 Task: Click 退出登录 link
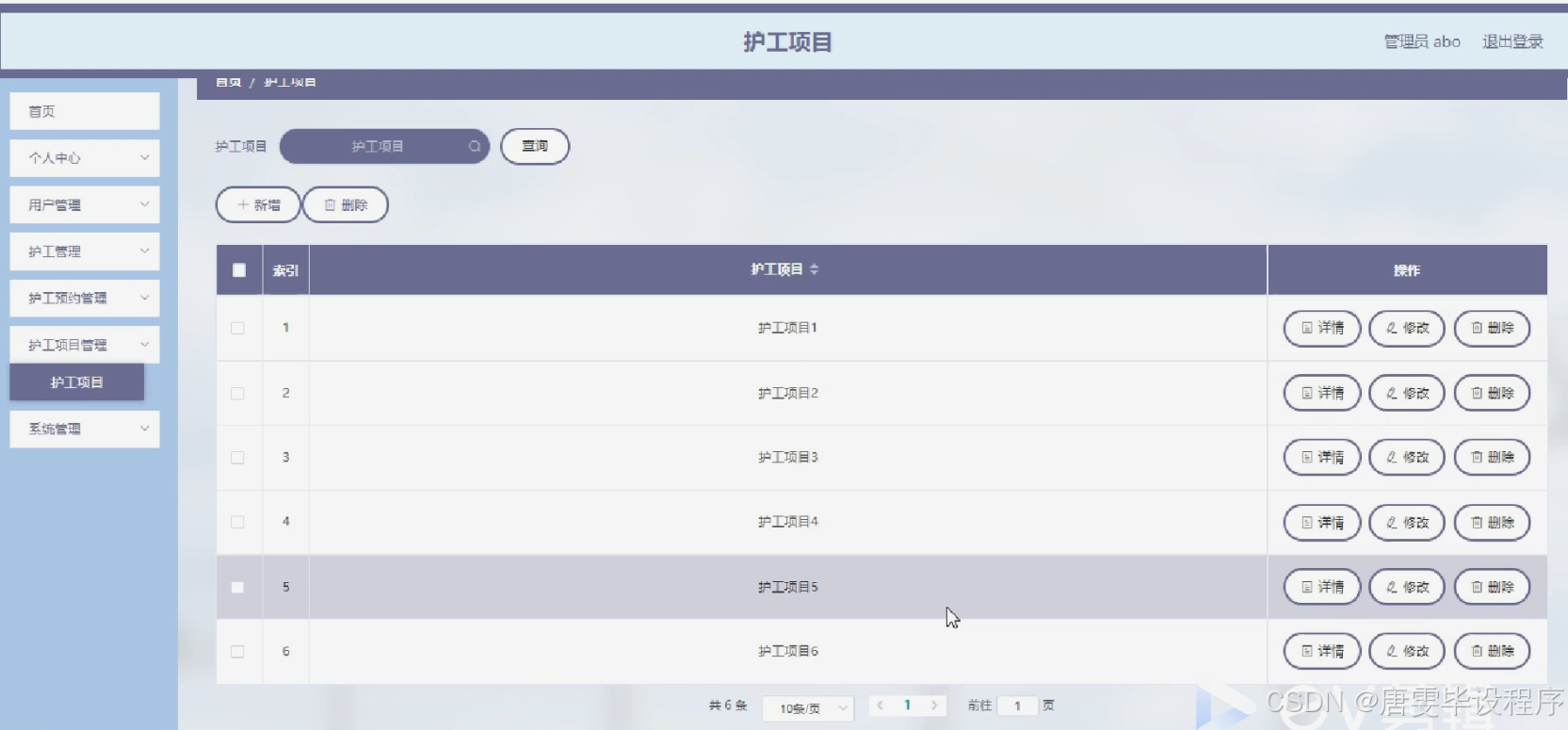coord(1512,41)
